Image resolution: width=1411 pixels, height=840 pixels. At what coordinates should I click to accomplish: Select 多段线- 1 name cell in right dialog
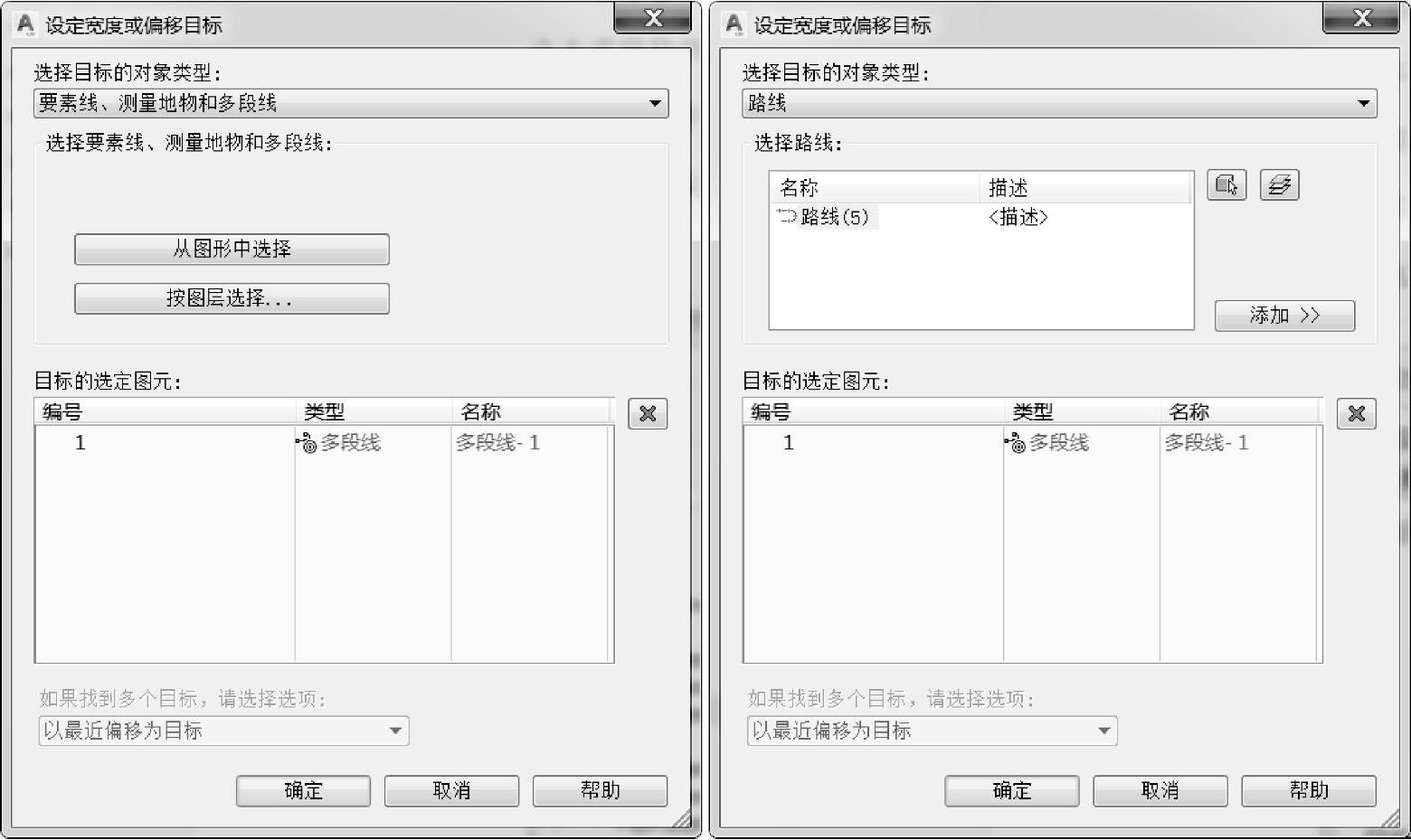[x=1206, y=443]
